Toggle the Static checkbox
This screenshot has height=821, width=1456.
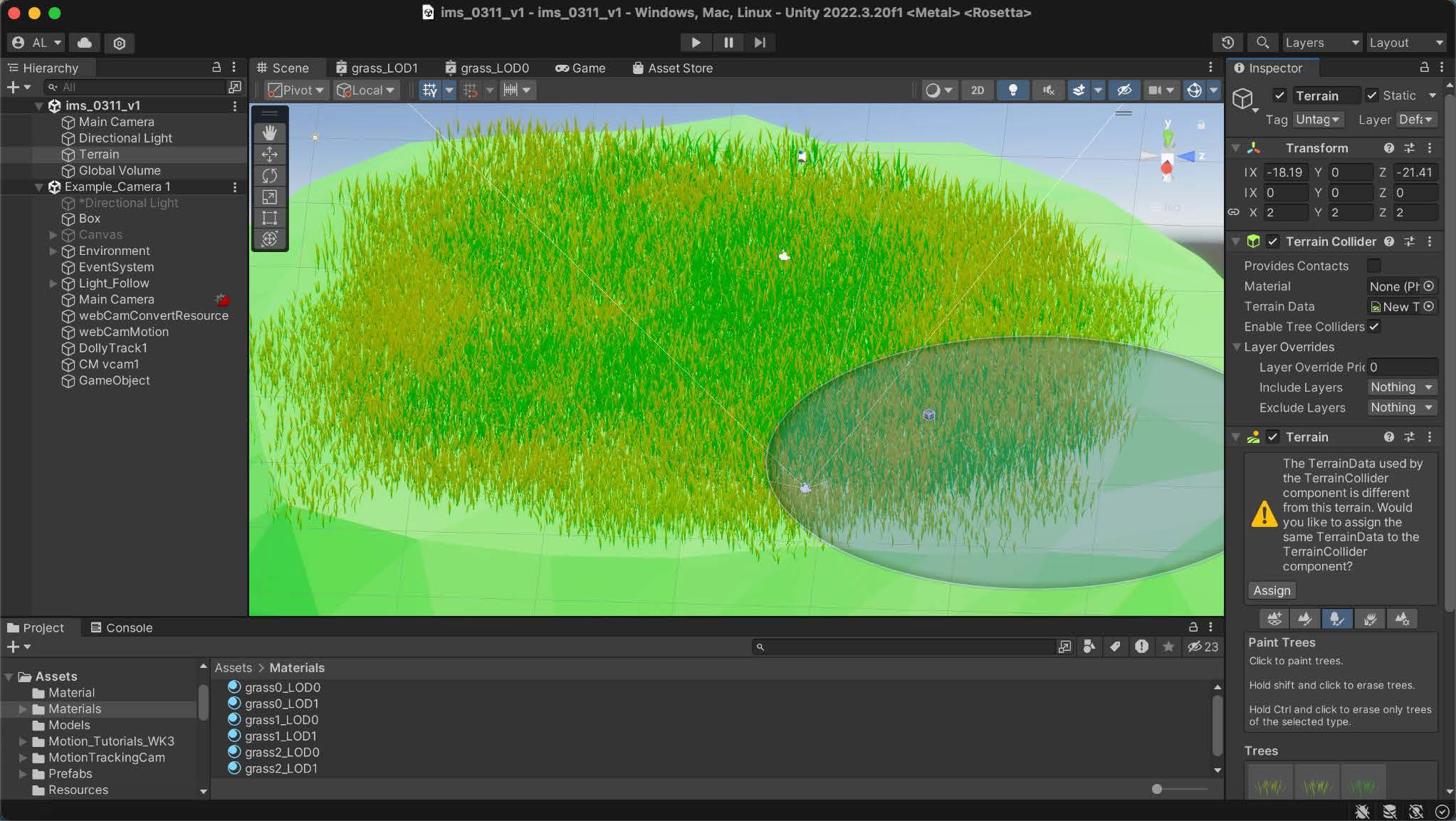click(1372, 95)
